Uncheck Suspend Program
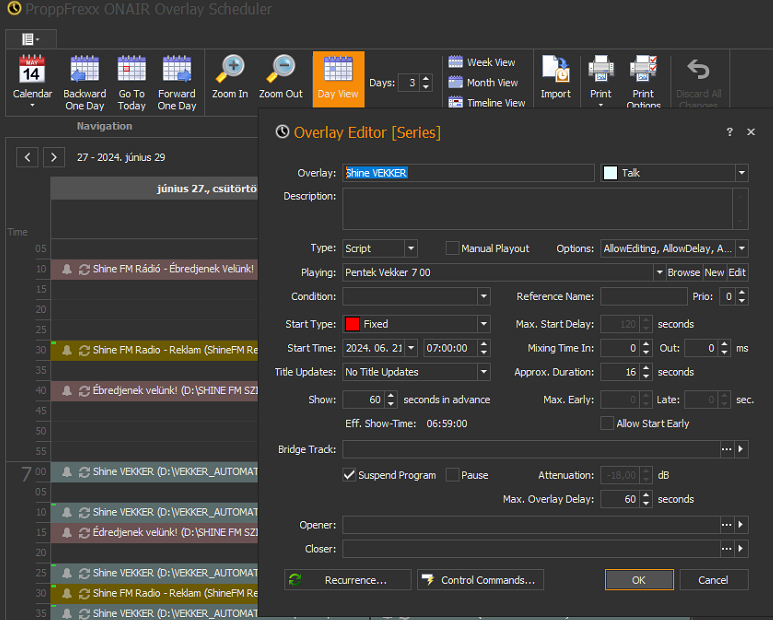This screenshot has width=773, height=620. coord(349,475)
